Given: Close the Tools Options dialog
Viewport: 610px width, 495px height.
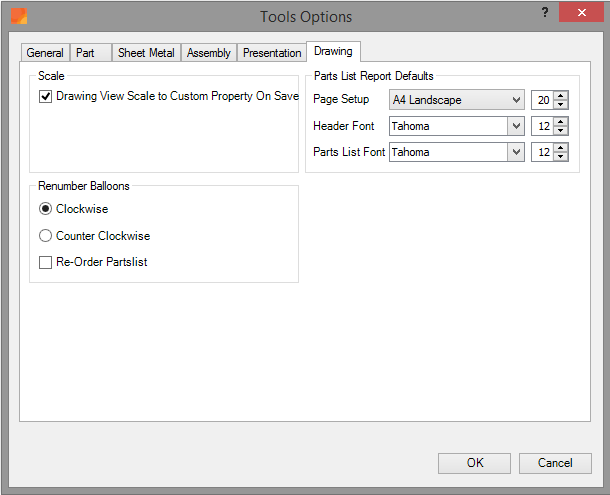Looking at the screenshot, I should coord(581,12).
